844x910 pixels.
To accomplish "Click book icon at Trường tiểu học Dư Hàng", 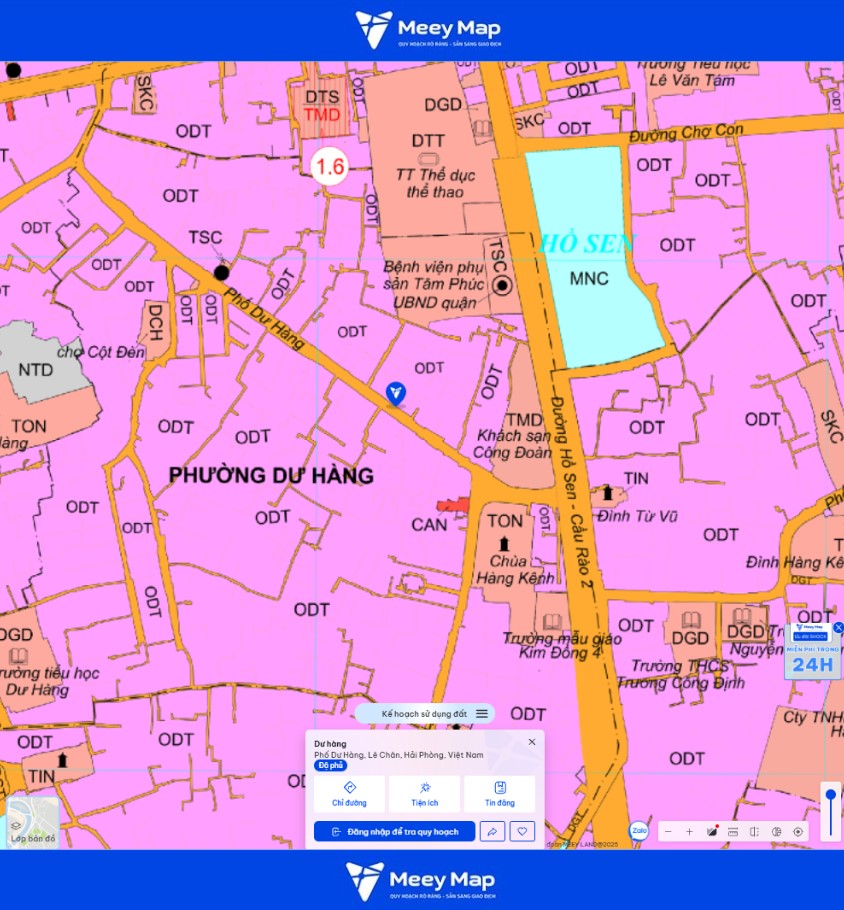I will click(18, 656).
